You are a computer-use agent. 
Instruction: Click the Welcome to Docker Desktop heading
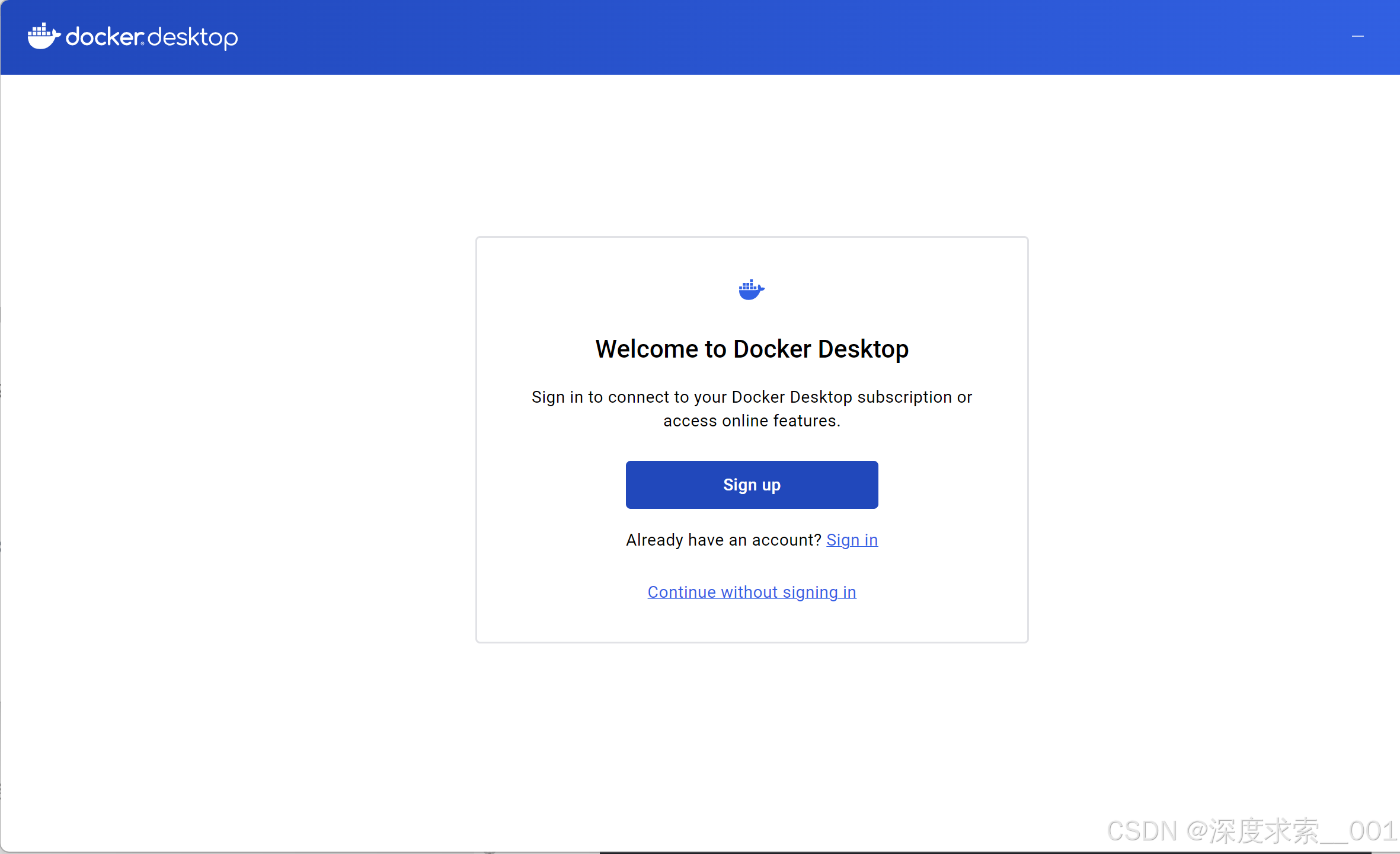click(752, 349)
